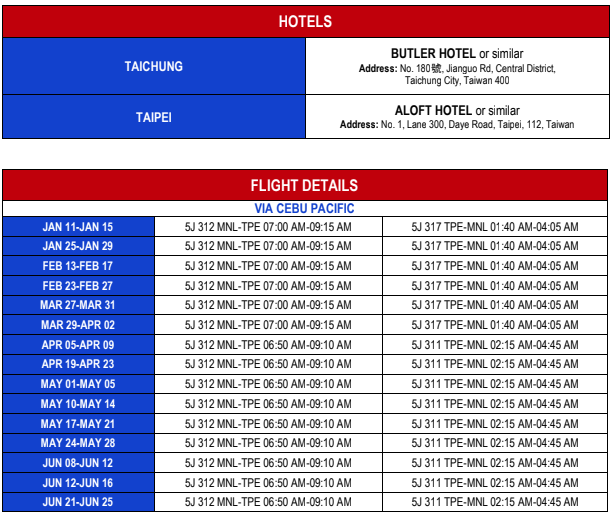Click the FLIGHT DETAILS header
The height and width of the screenshot is (514, 612).
305,185
